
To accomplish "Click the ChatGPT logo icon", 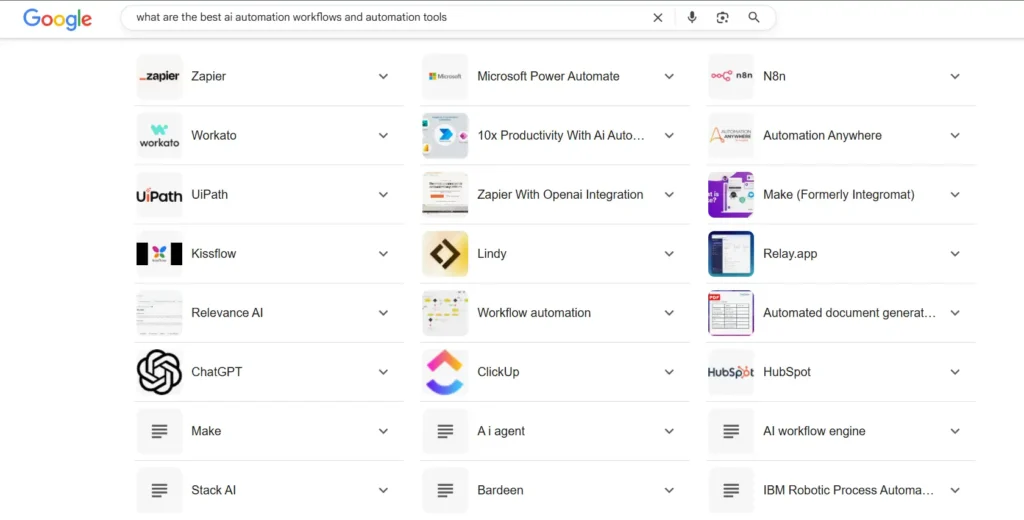I will click(159, 372).
